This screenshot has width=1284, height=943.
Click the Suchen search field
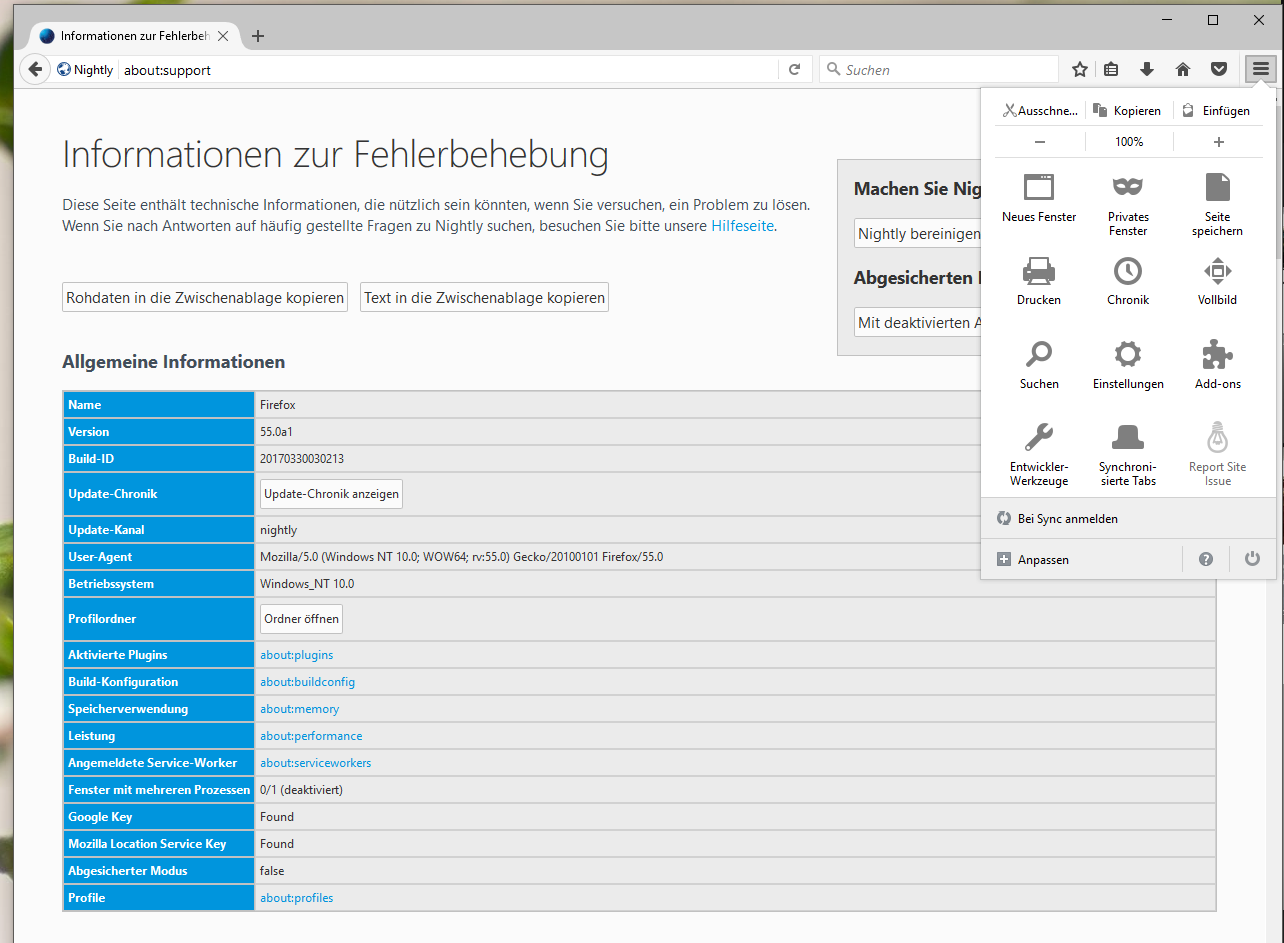[939, 70]
